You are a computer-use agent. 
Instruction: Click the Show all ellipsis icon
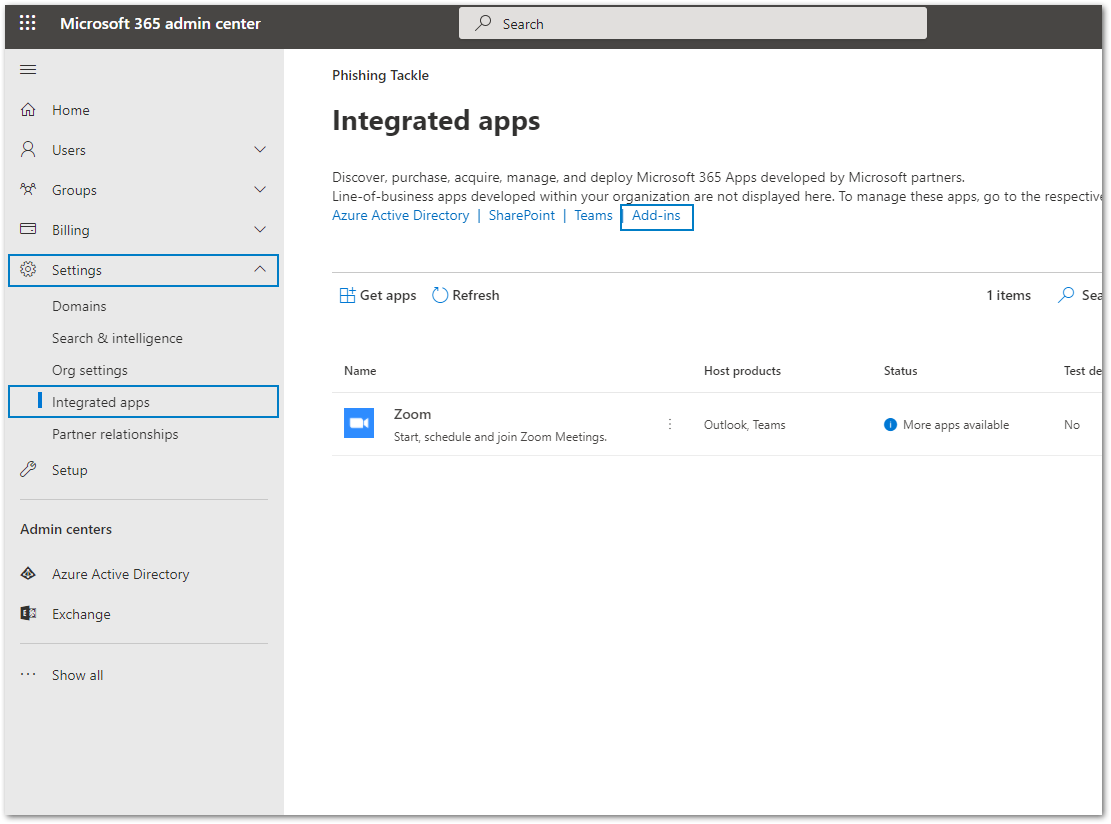[x=28, y=675]
